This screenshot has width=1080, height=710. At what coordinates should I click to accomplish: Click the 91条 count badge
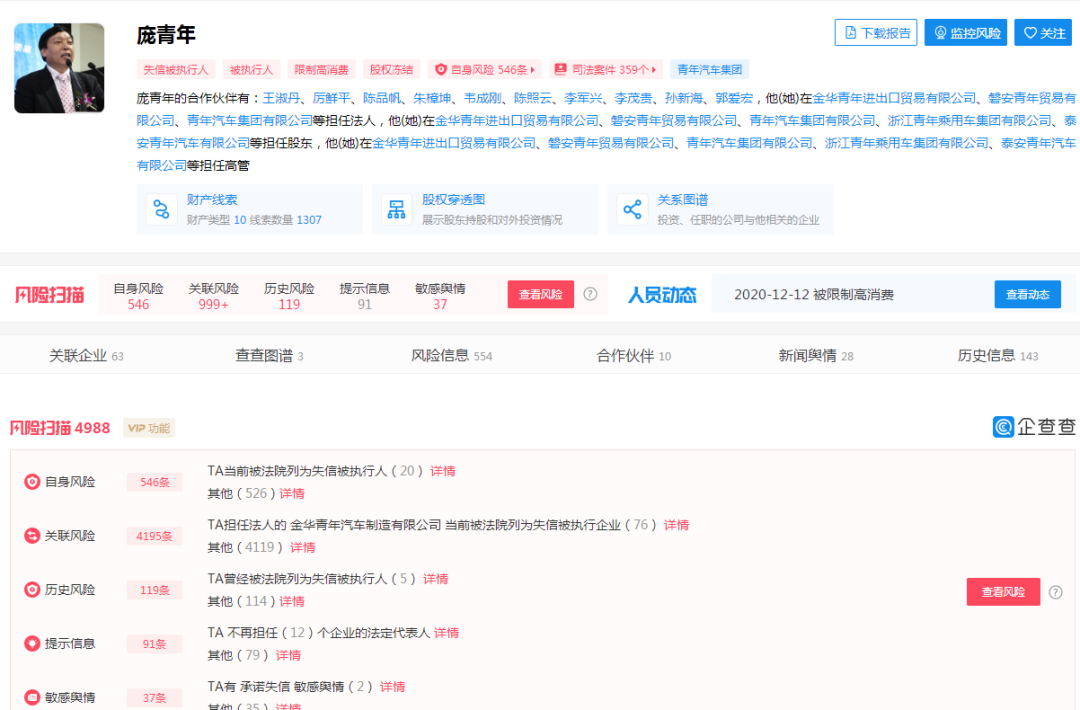pyautogui.click(x=154, y=644)
